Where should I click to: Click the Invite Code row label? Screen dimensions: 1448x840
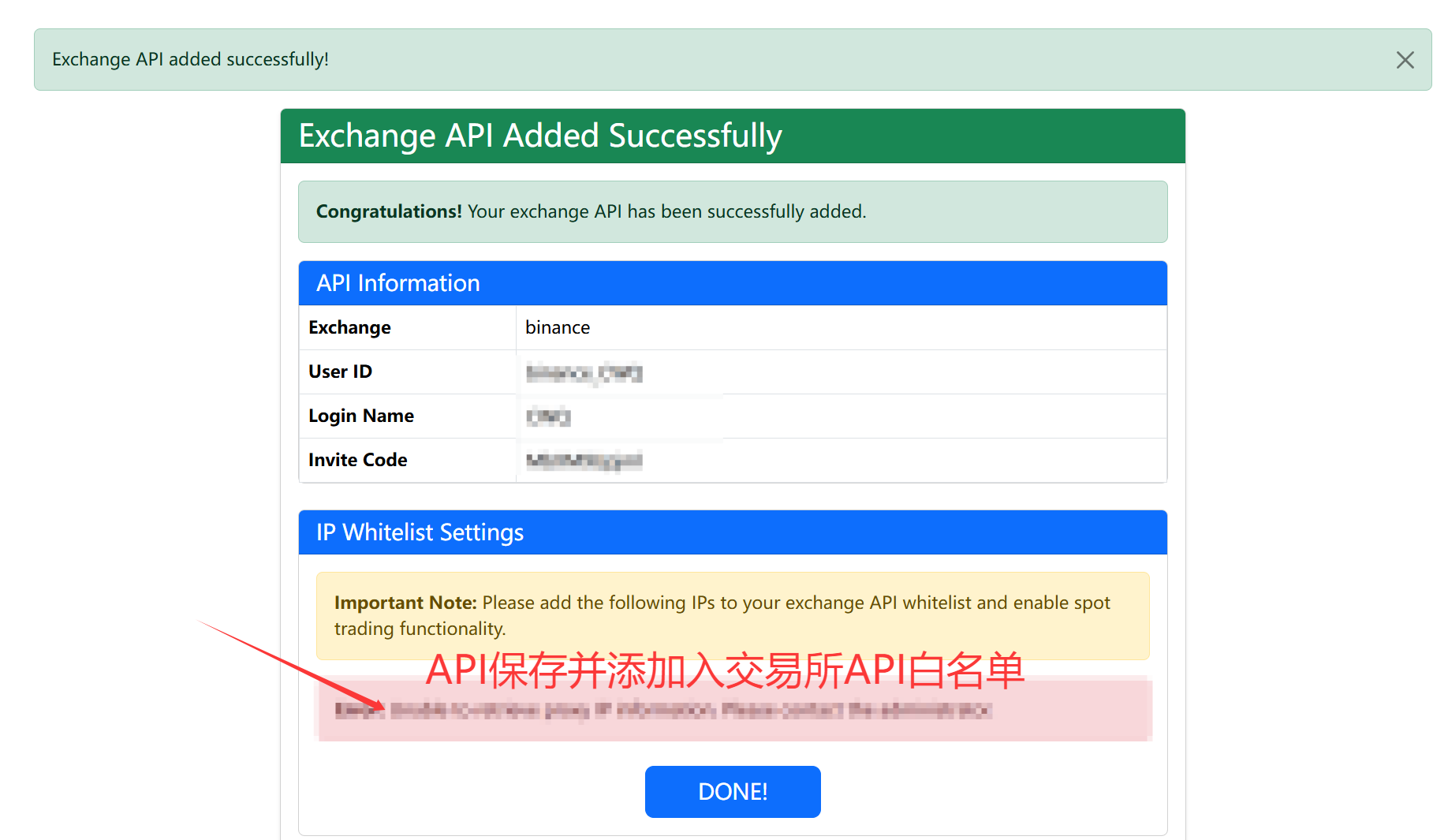click(x=357, y=459)
